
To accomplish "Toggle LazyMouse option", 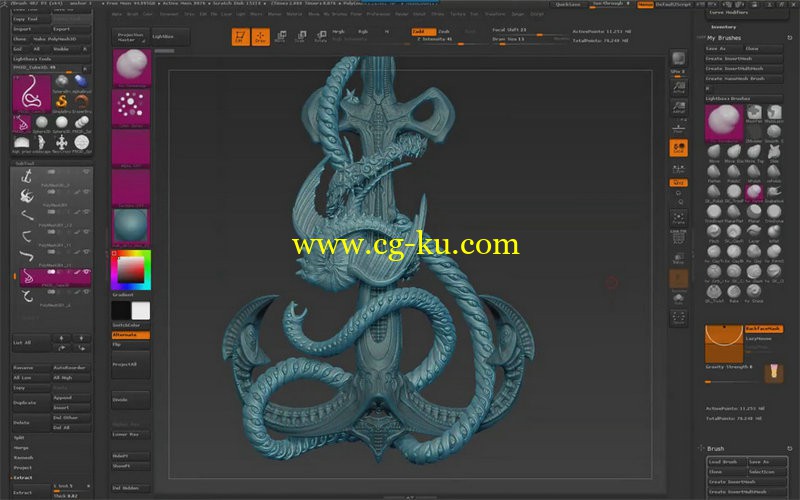I will 759,339.
